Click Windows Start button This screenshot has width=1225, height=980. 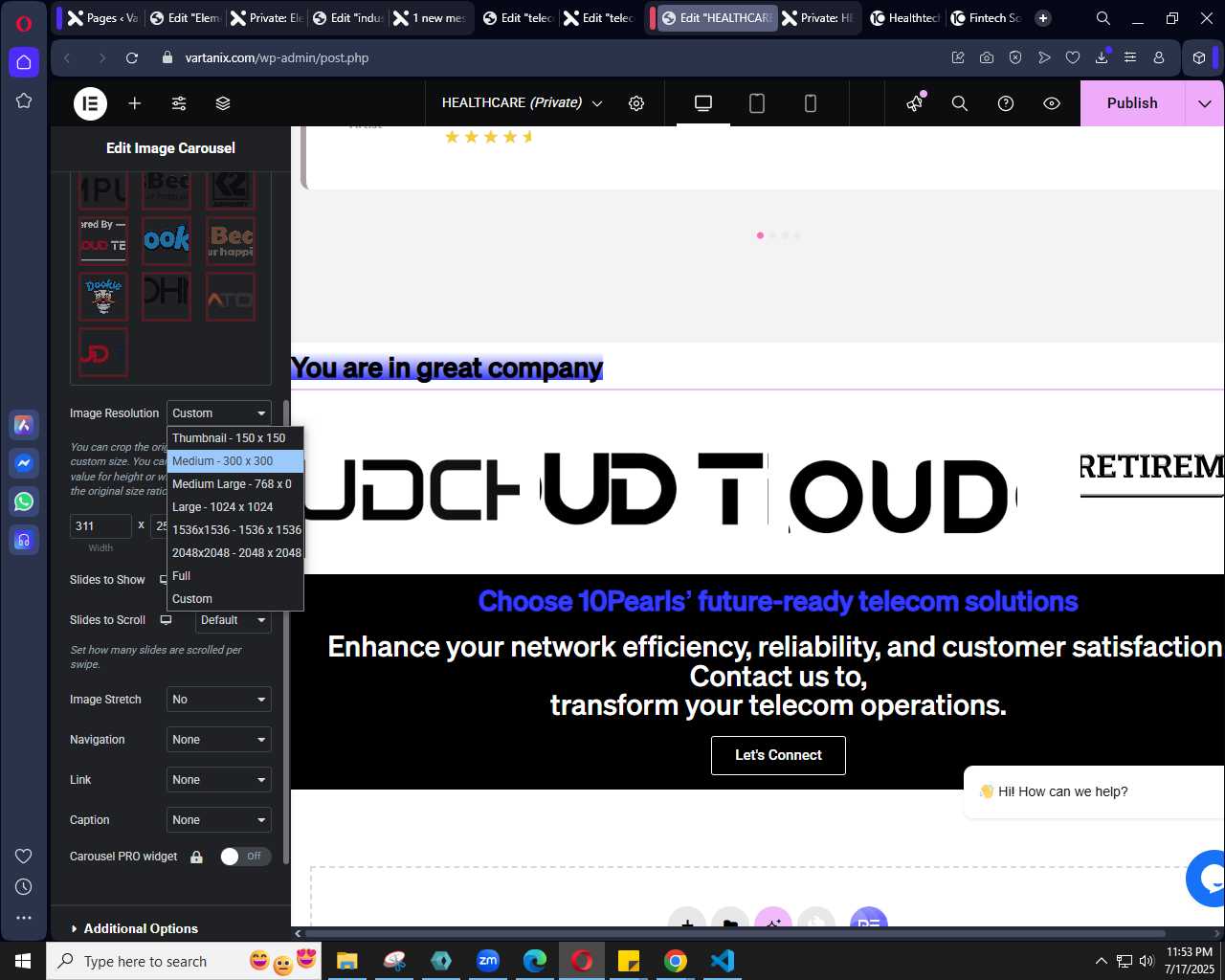(x=23, y=960)
